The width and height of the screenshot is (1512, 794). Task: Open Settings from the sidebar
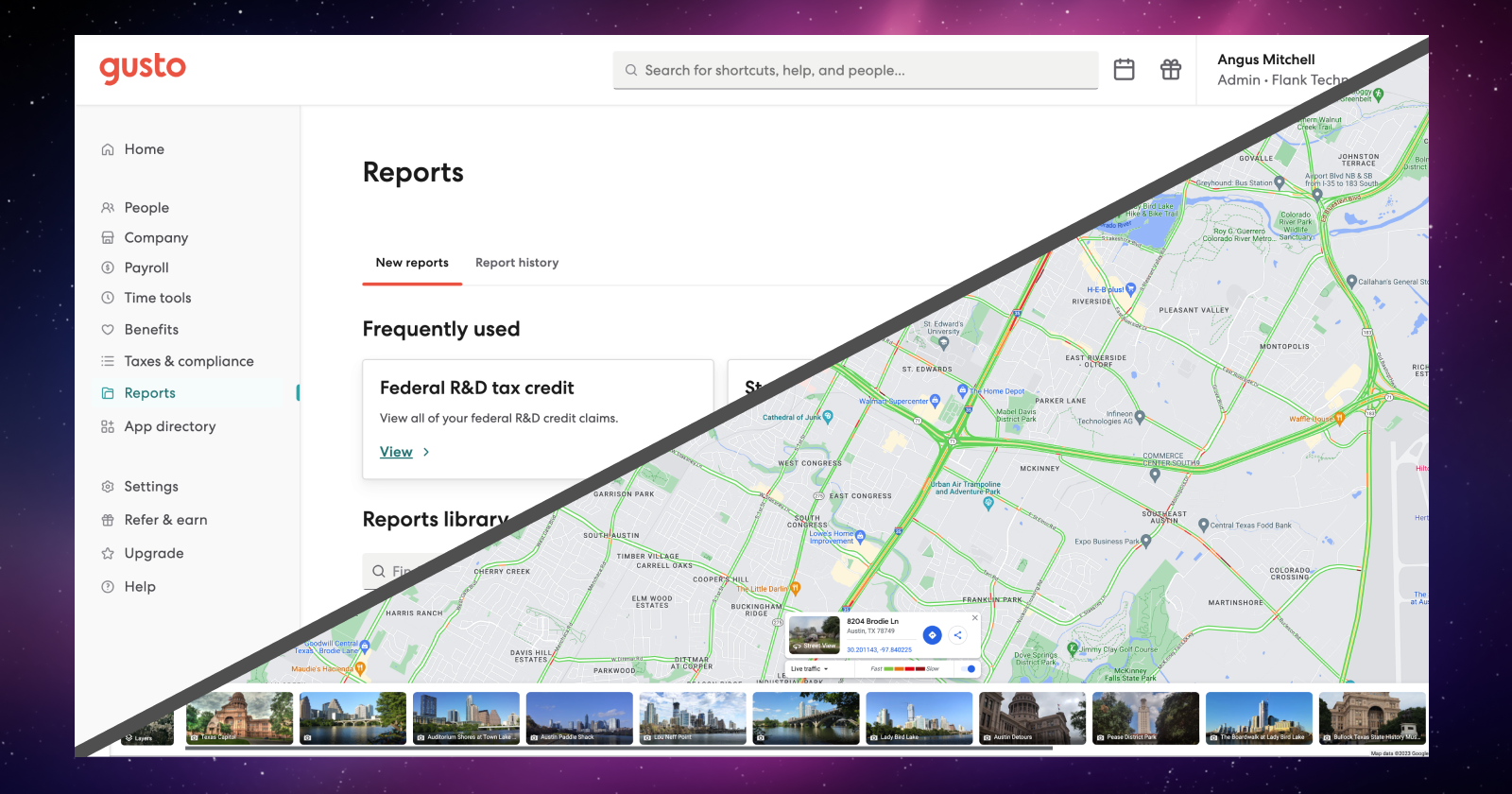[151, 486]
